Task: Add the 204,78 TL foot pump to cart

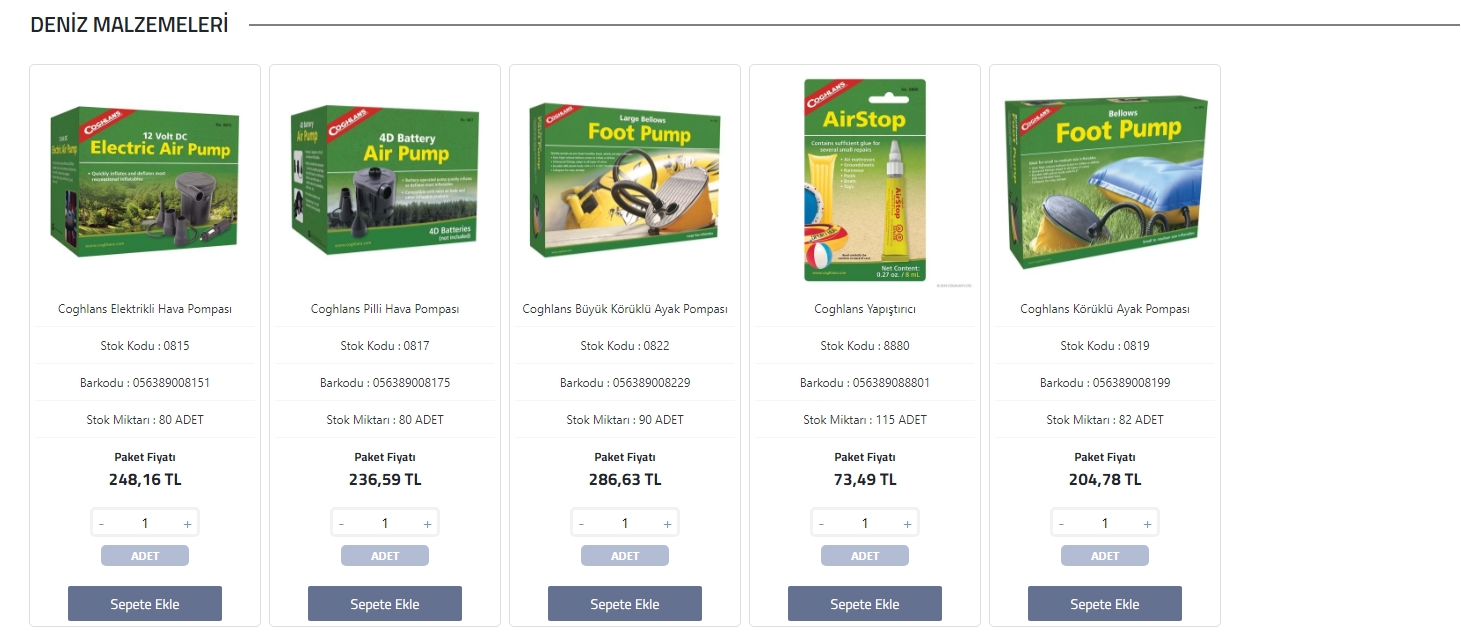Action: (1105, 604)
